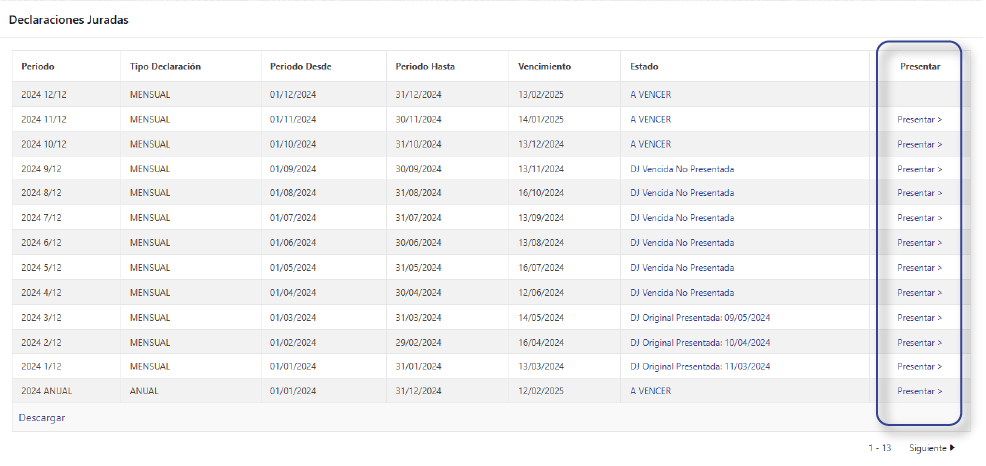Screen dimensions: 986x466
Task: Open status 'DJ Original Presentada: 09/05/2024'
Action: (x=700, y=317)
